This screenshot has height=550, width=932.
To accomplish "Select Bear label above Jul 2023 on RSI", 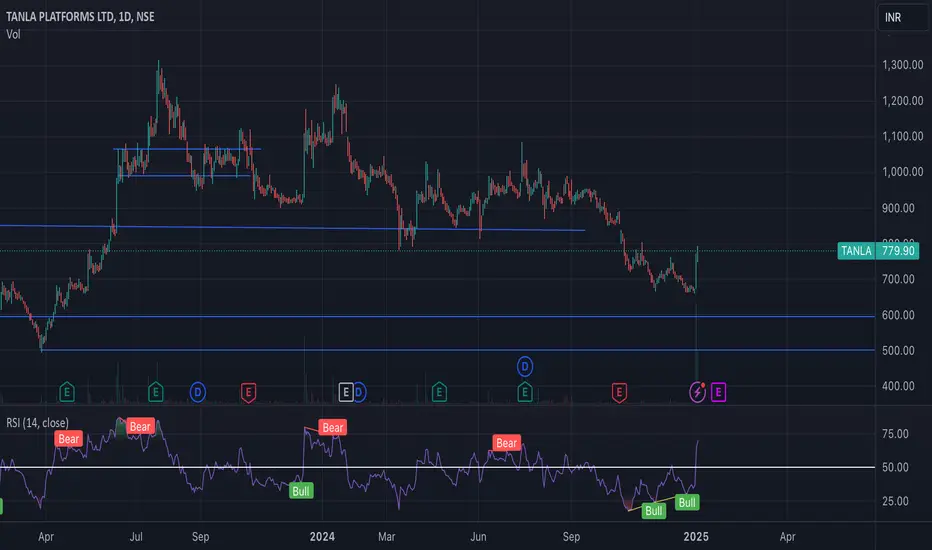I will 140,426.
